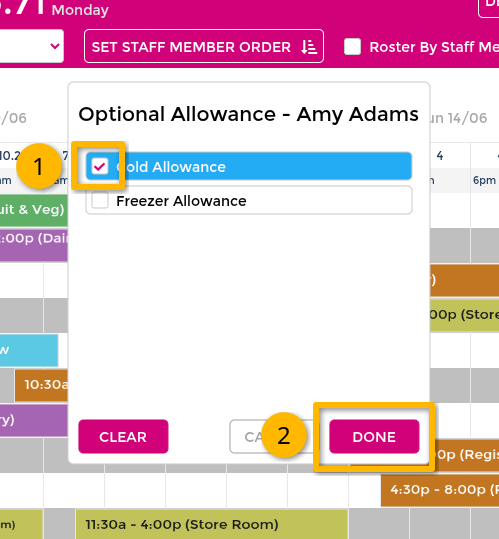Select the Freezer Allowance row text
The image size is (499, 539).
(181, 201)
